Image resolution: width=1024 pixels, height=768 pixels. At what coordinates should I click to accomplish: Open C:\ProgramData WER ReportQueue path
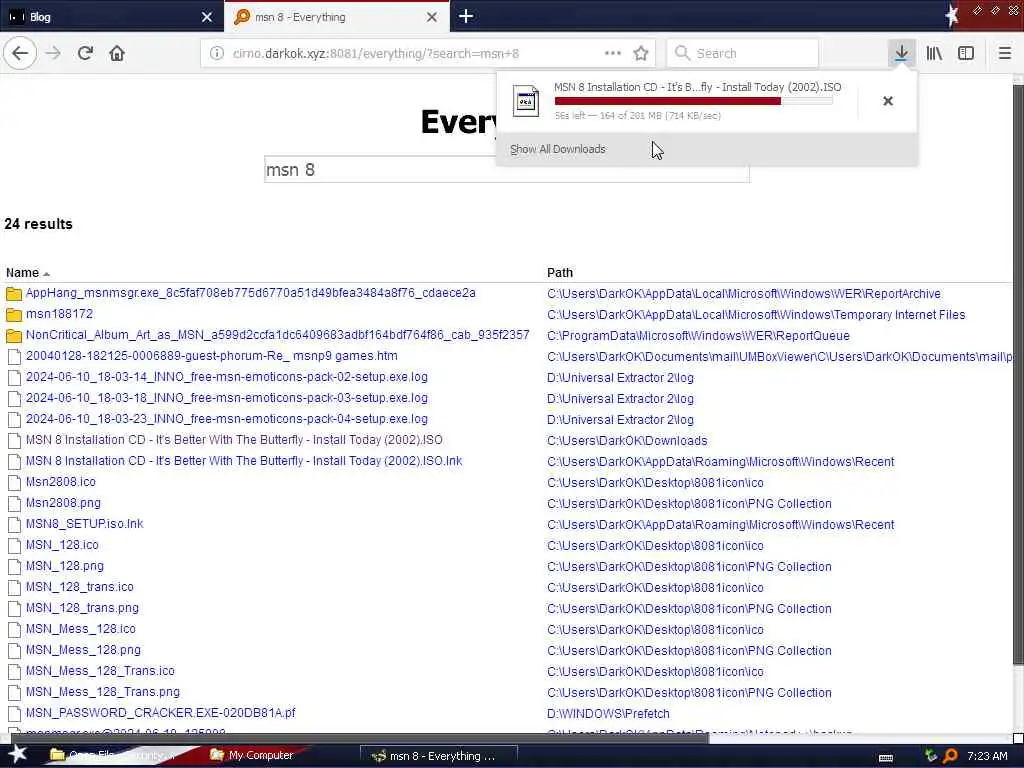[698, 336]
